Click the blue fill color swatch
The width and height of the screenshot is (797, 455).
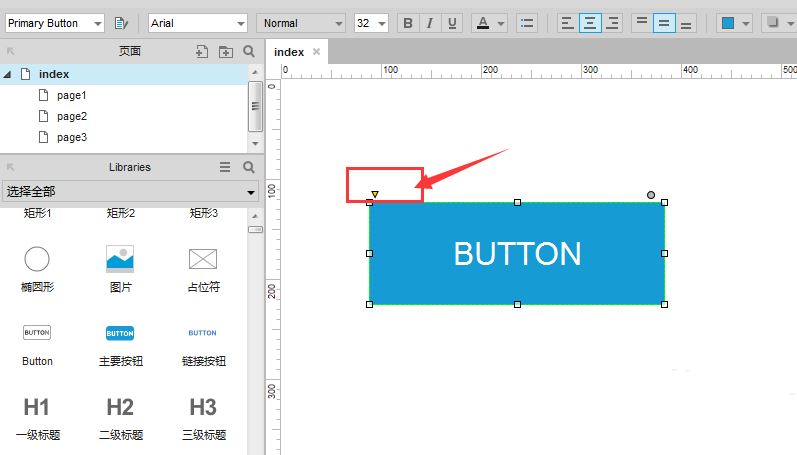click(728, 23)
